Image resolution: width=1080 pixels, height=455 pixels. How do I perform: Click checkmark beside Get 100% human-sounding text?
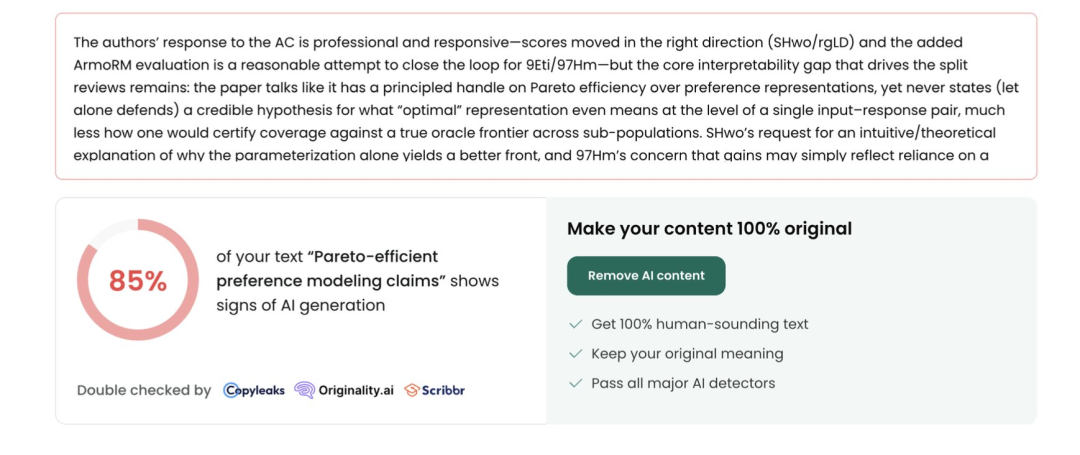(x=575, y=324)
